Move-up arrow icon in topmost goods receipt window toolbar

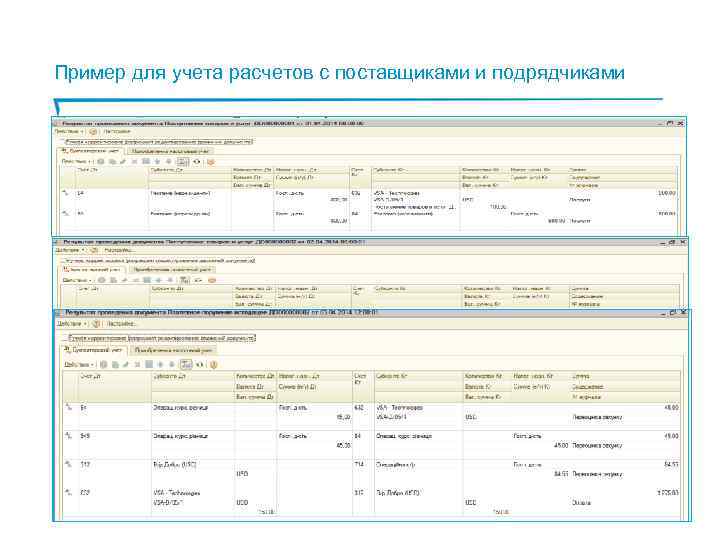click(x=158, y=162)
